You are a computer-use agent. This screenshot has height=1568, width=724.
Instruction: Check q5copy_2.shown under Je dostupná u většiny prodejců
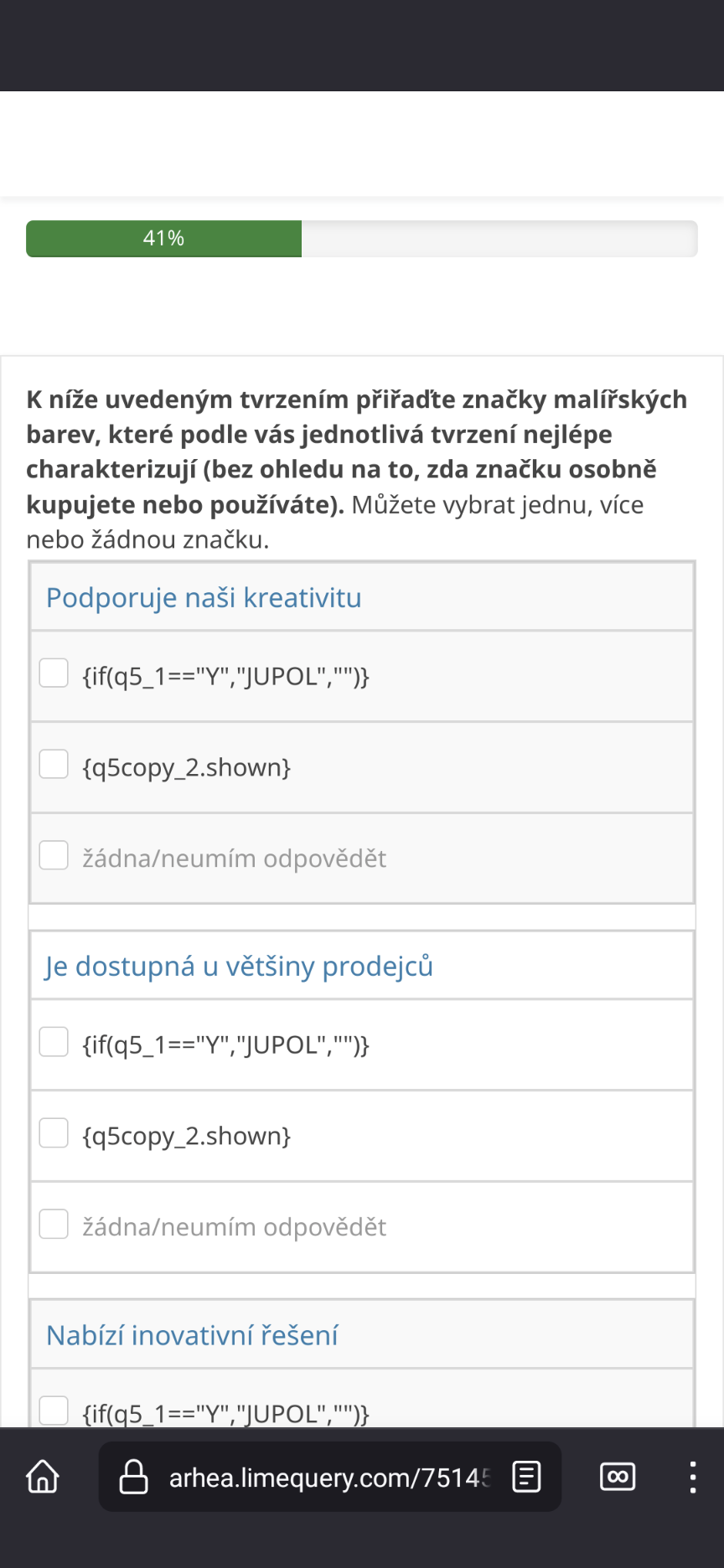click(x=54, y=1133)
